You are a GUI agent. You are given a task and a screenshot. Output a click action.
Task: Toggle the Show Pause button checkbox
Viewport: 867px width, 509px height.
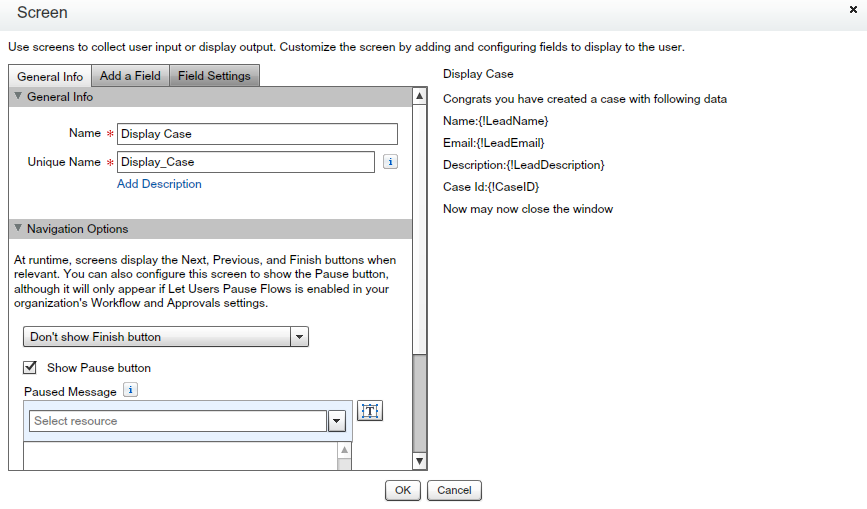(x=30, y=367)
